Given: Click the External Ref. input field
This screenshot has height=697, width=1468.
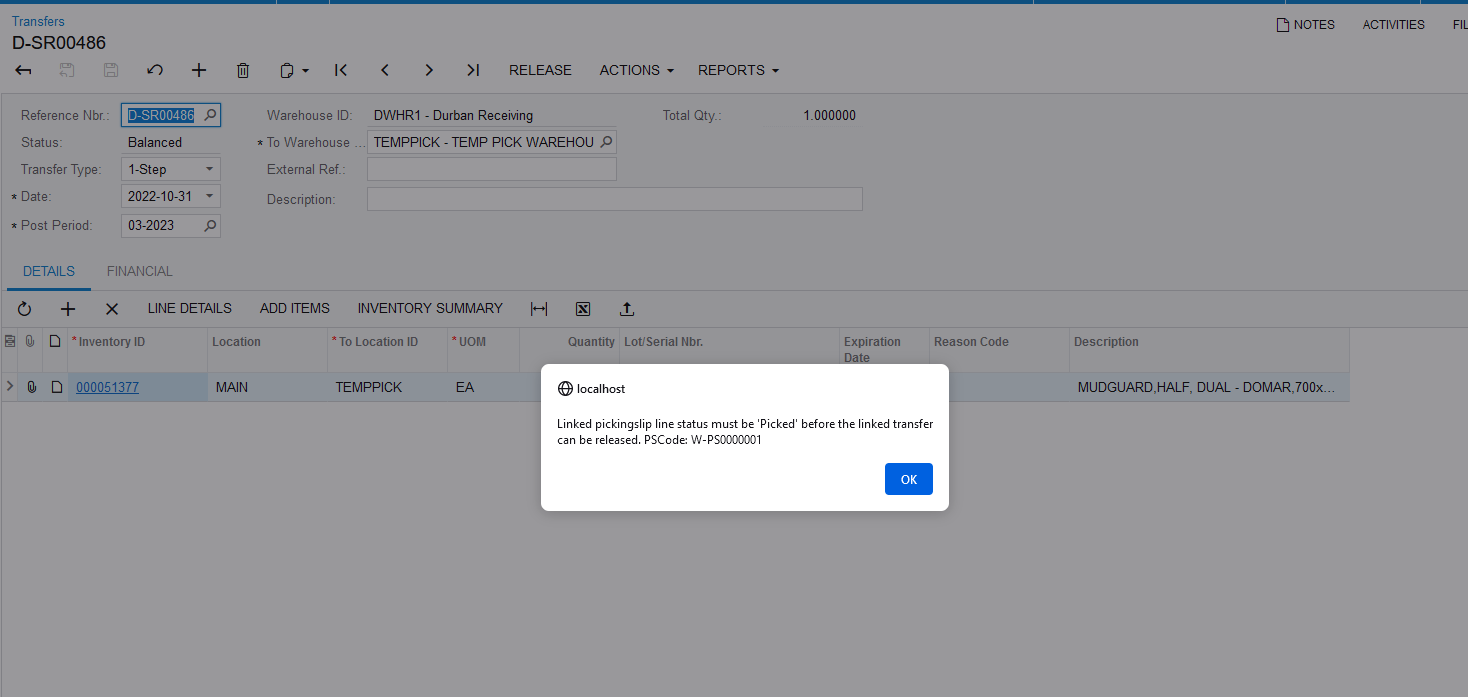Looking at the screenshot, I should 491,170.
